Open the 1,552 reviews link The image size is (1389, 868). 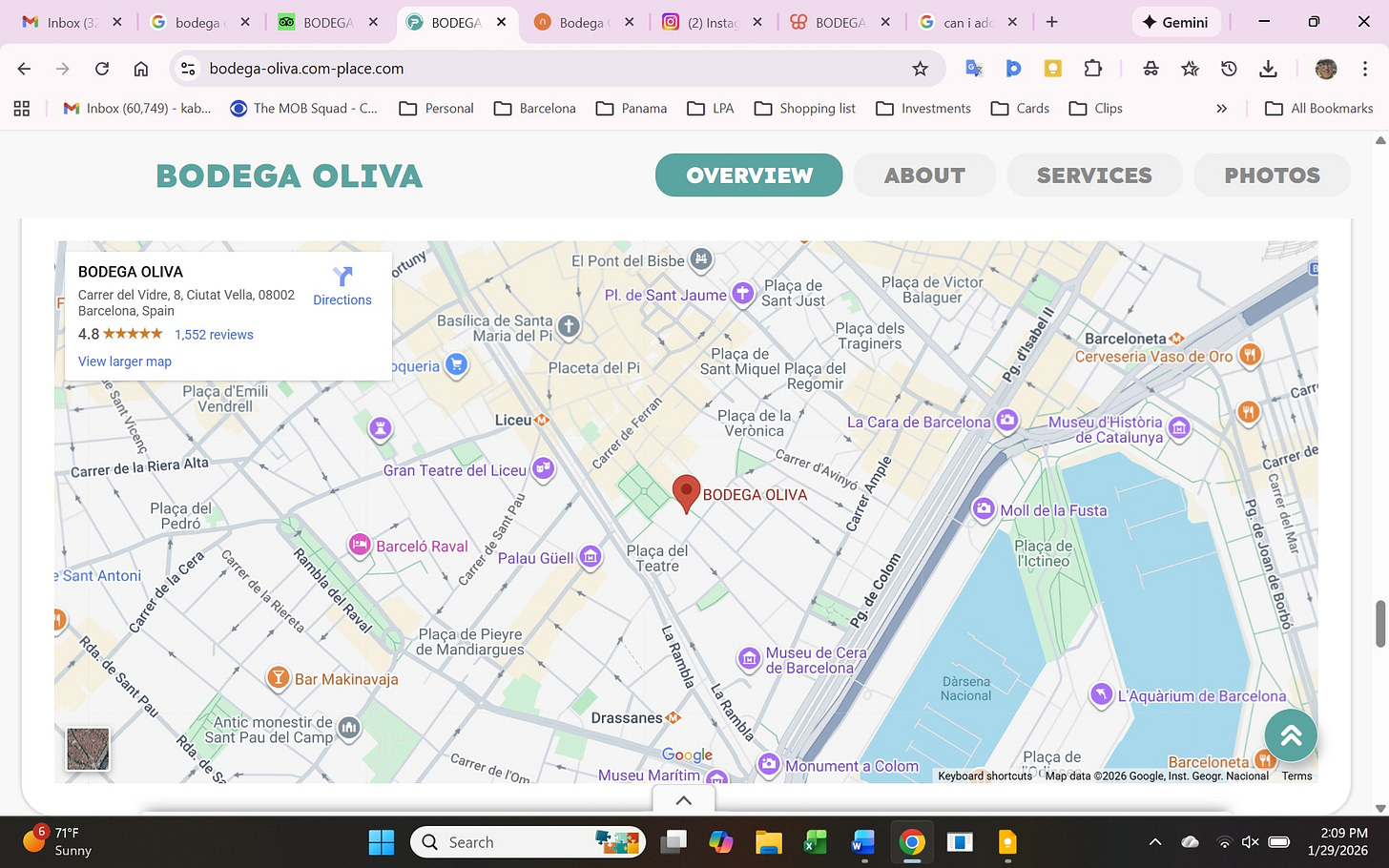[x=214, y=335]
